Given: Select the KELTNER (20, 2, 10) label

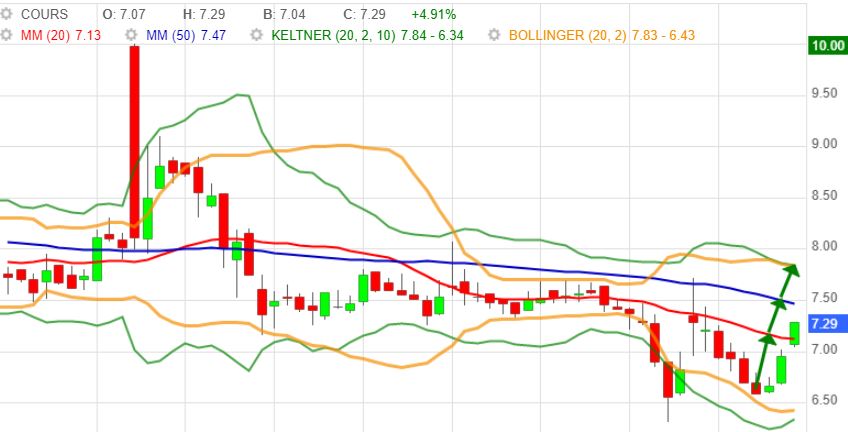Looking at the screenshot, I should (333, 35).
